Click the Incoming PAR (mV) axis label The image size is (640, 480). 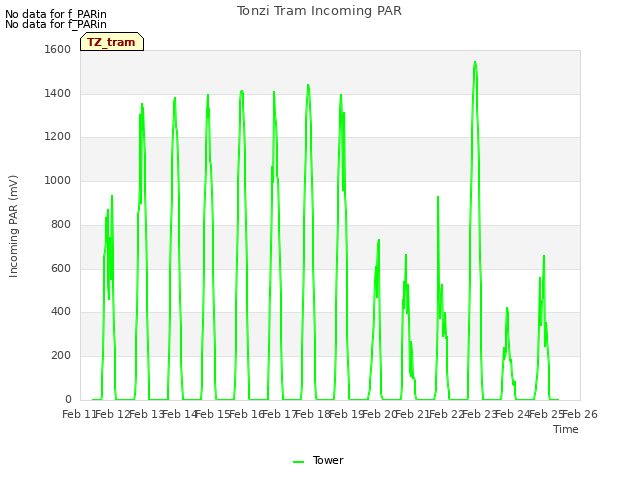(13, 227)
